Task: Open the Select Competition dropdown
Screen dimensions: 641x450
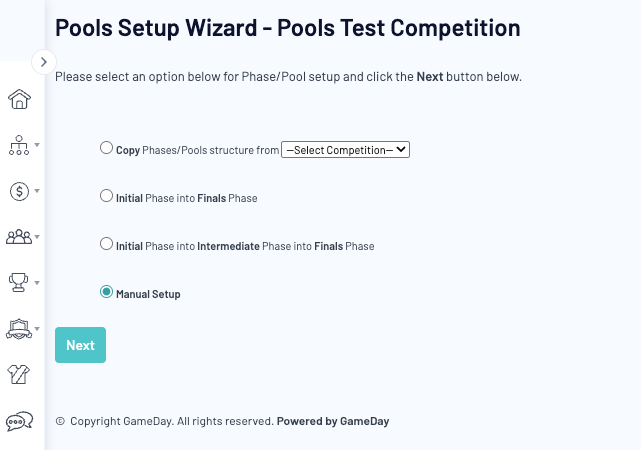Action: 346,150
